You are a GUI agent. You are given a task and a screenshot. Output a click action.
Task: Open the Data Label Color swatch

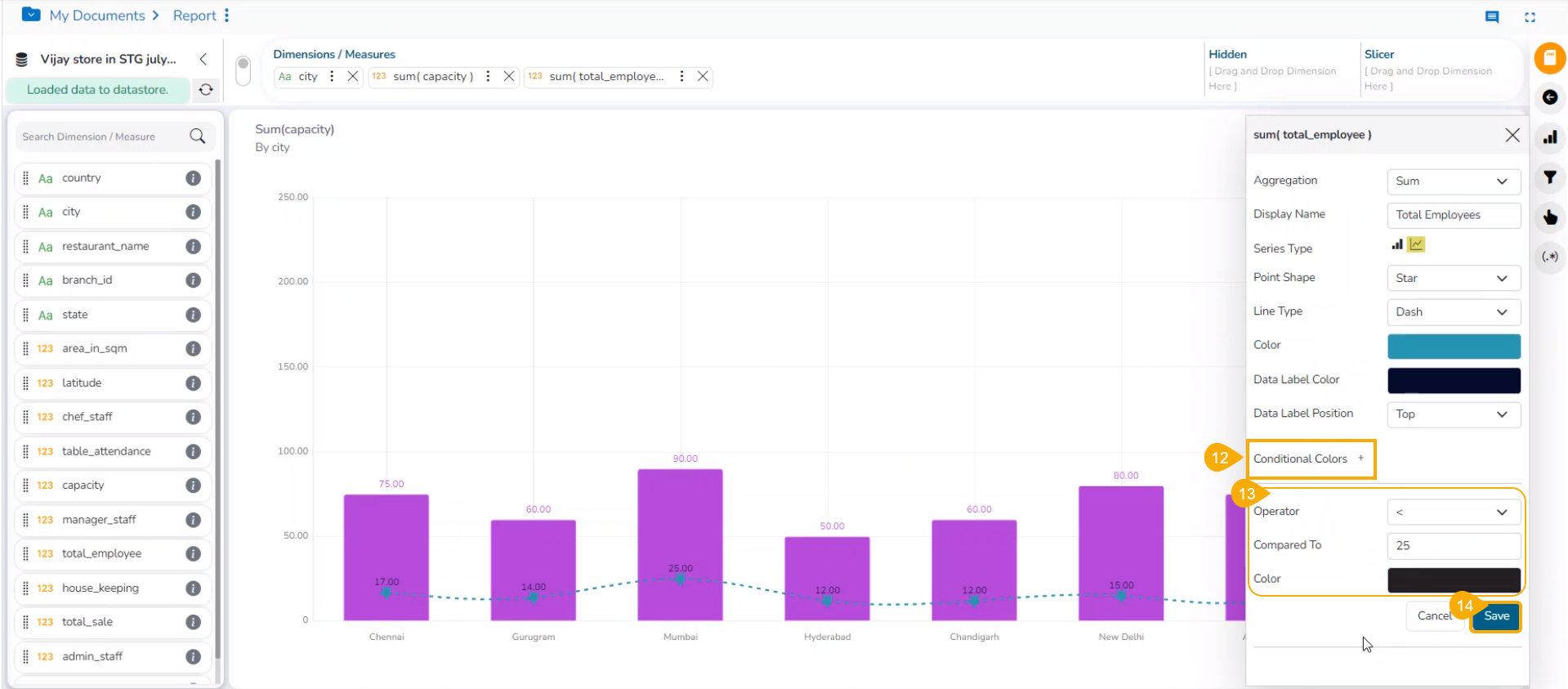[x=1453, y=380]
